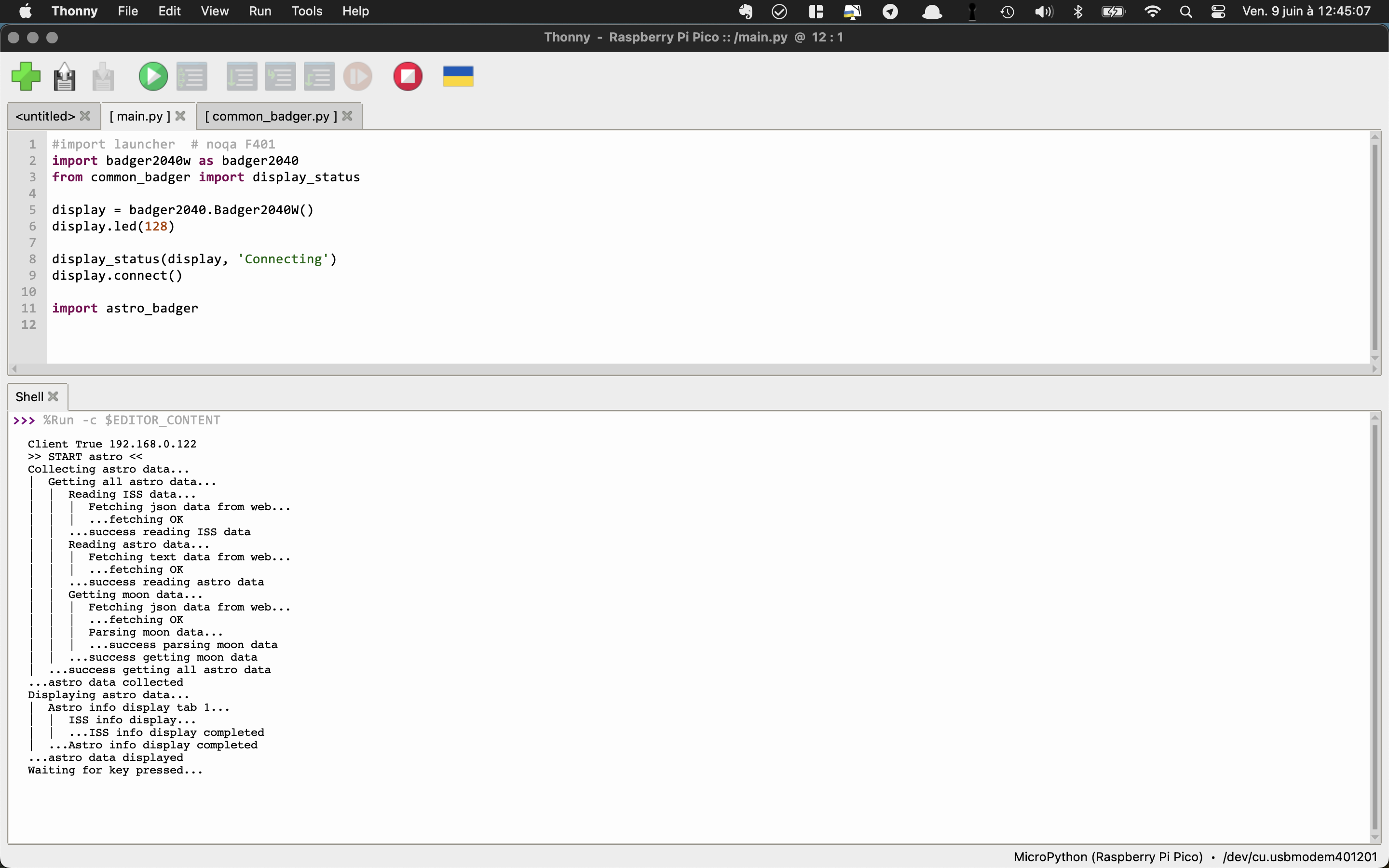
Task: Open Control Center icon
Action: coord(1218,11)
